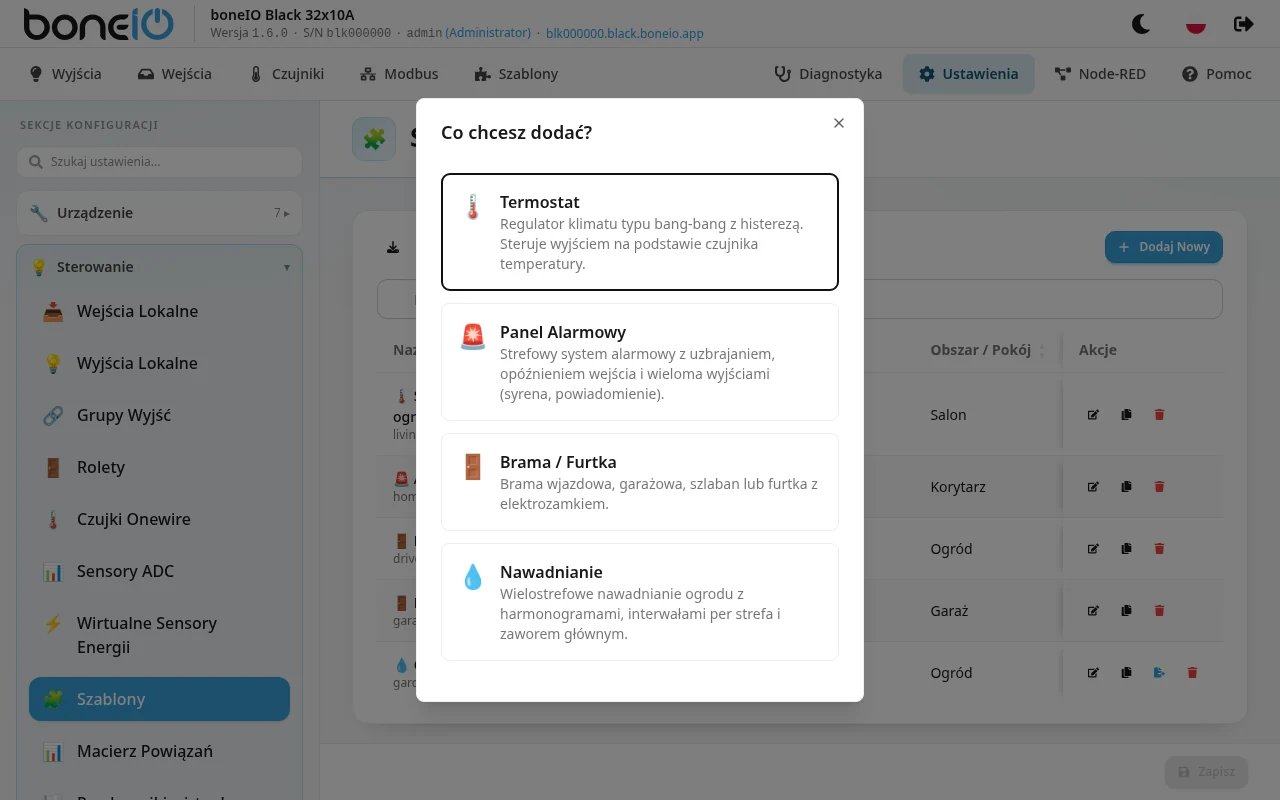Click the boneIO logo
This screenshot has width=1280, height=800.
click(98, 24)
